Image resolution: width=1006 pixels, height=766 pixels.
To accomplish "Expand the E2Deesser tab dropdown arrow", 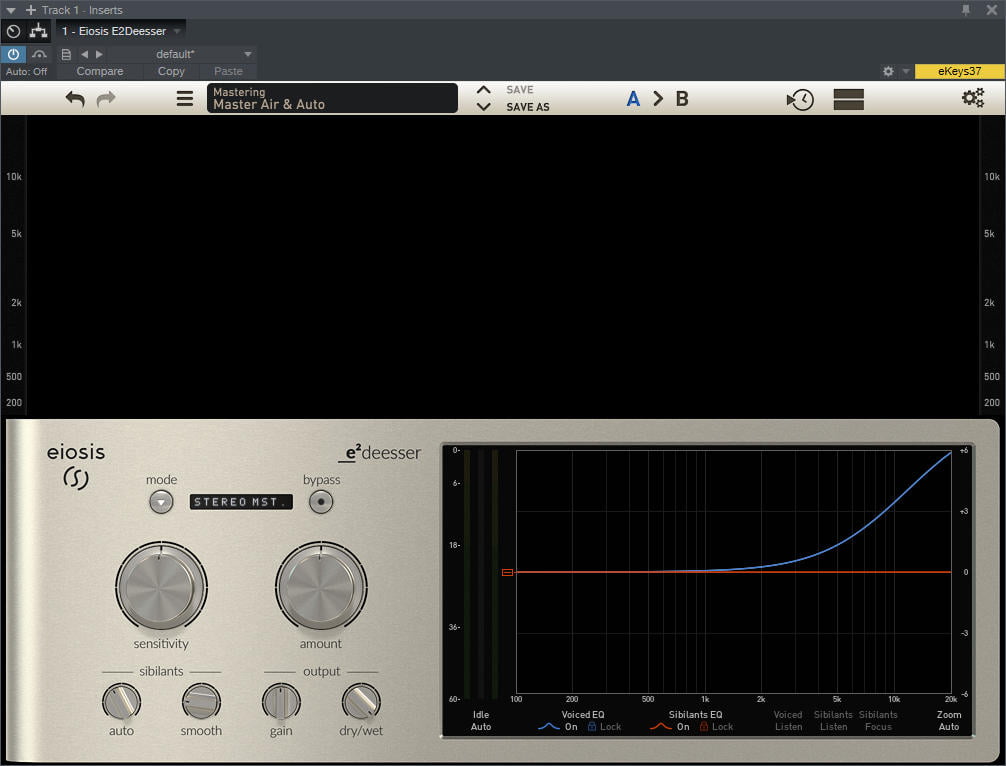I will pos(177,31).
